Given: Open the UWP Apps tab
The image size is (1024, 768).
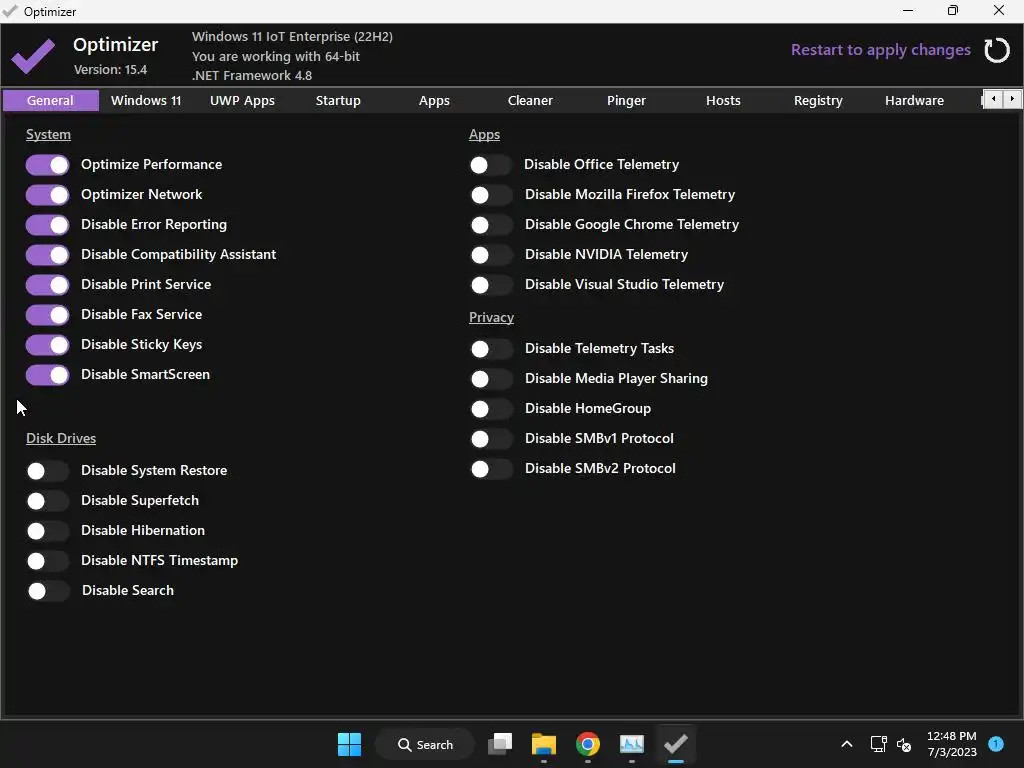Looking at the screenshot, I should coord(242,101).
